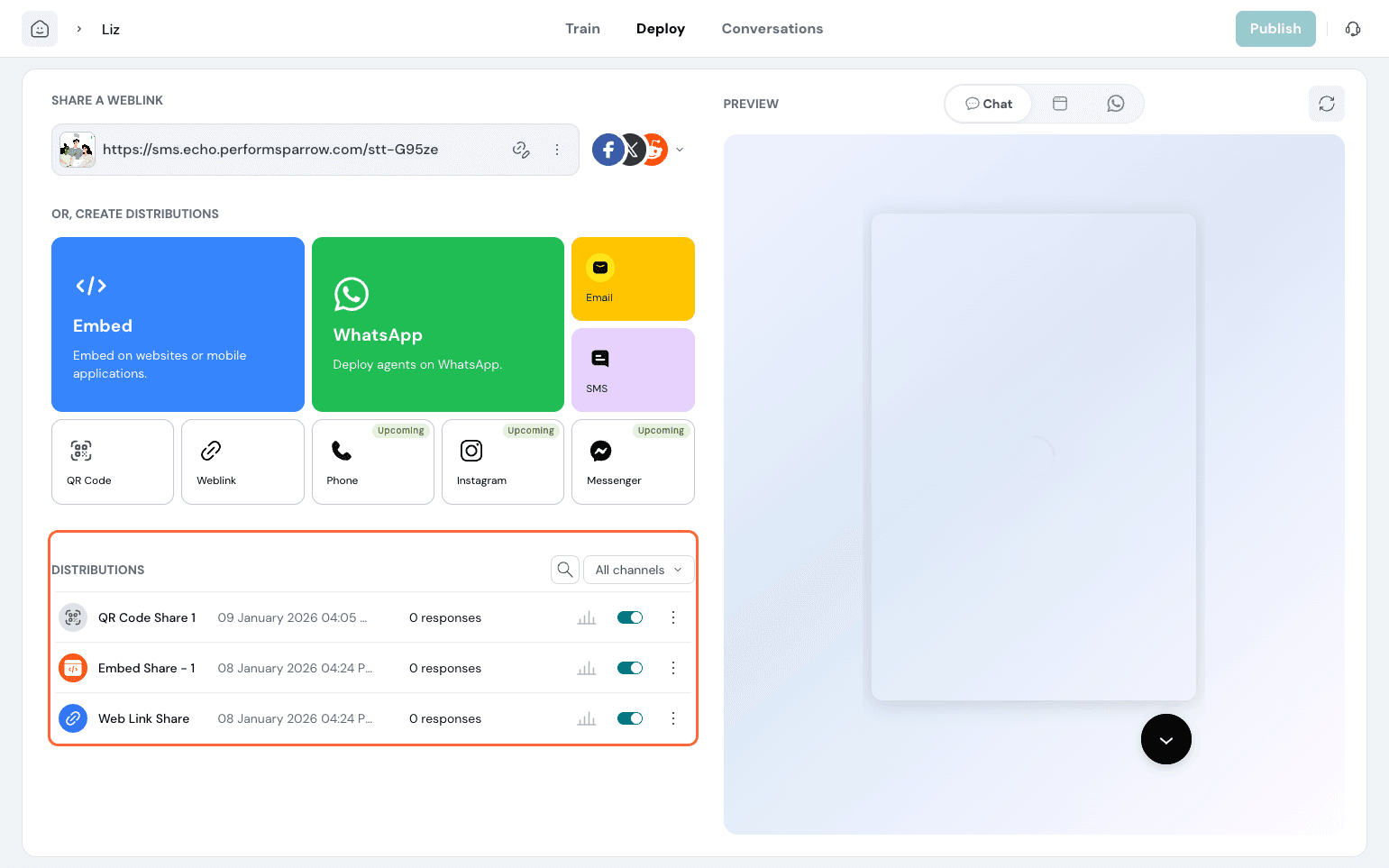Viewport: 1389px width, 868px height.
Task: Create a WhatsApp distribution
Action: 437,324
